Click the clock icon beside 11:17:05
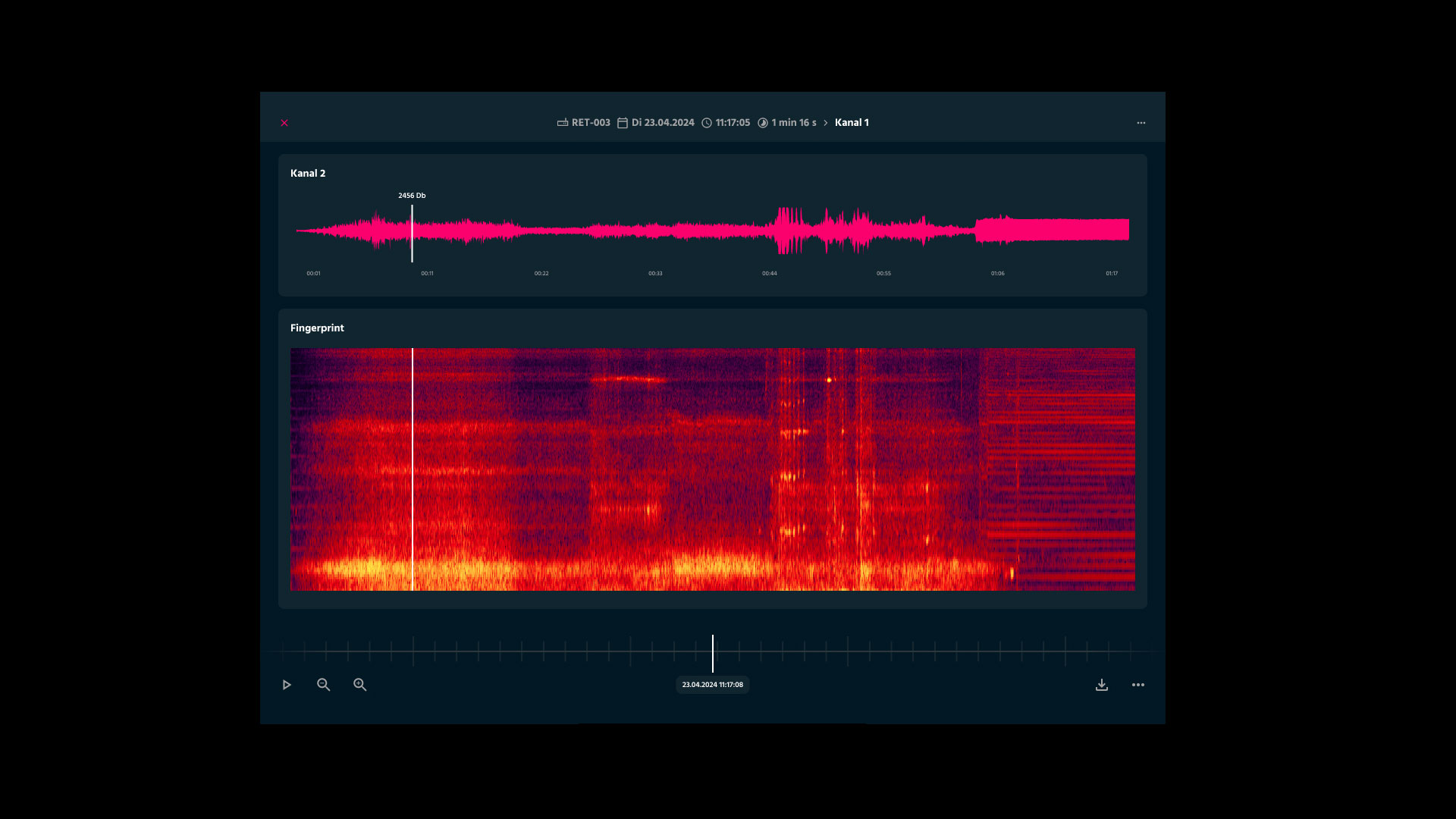Screen dimensions: 1456x819 [707, 123]
